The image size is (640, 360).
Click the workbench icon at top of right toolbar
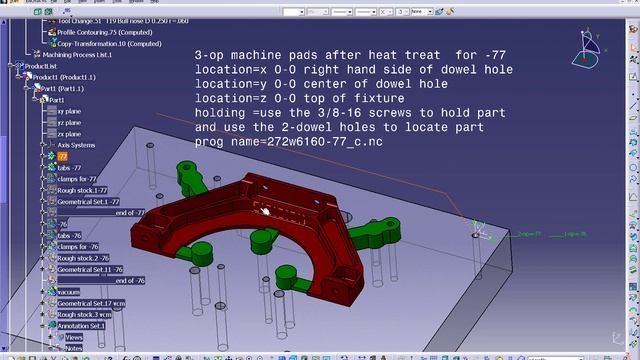click(x=633, y=29)
